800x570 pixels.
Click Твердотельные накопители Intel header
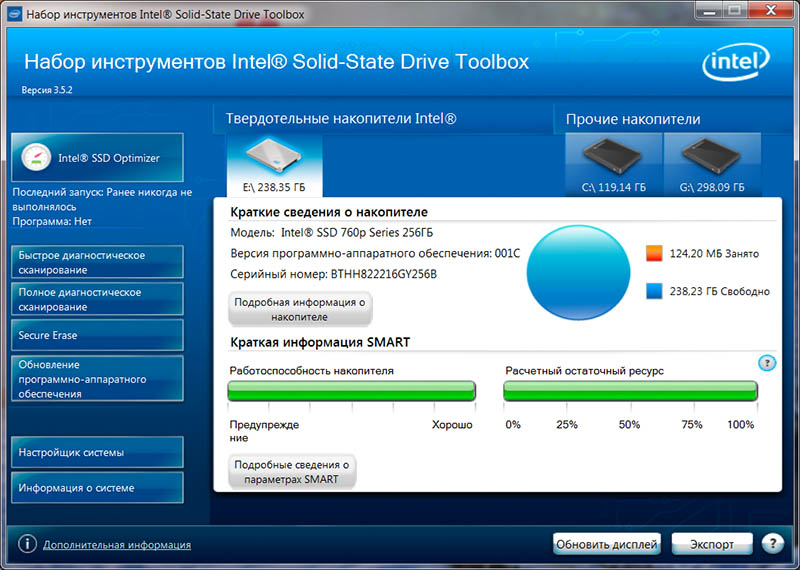tap(341, 119)
